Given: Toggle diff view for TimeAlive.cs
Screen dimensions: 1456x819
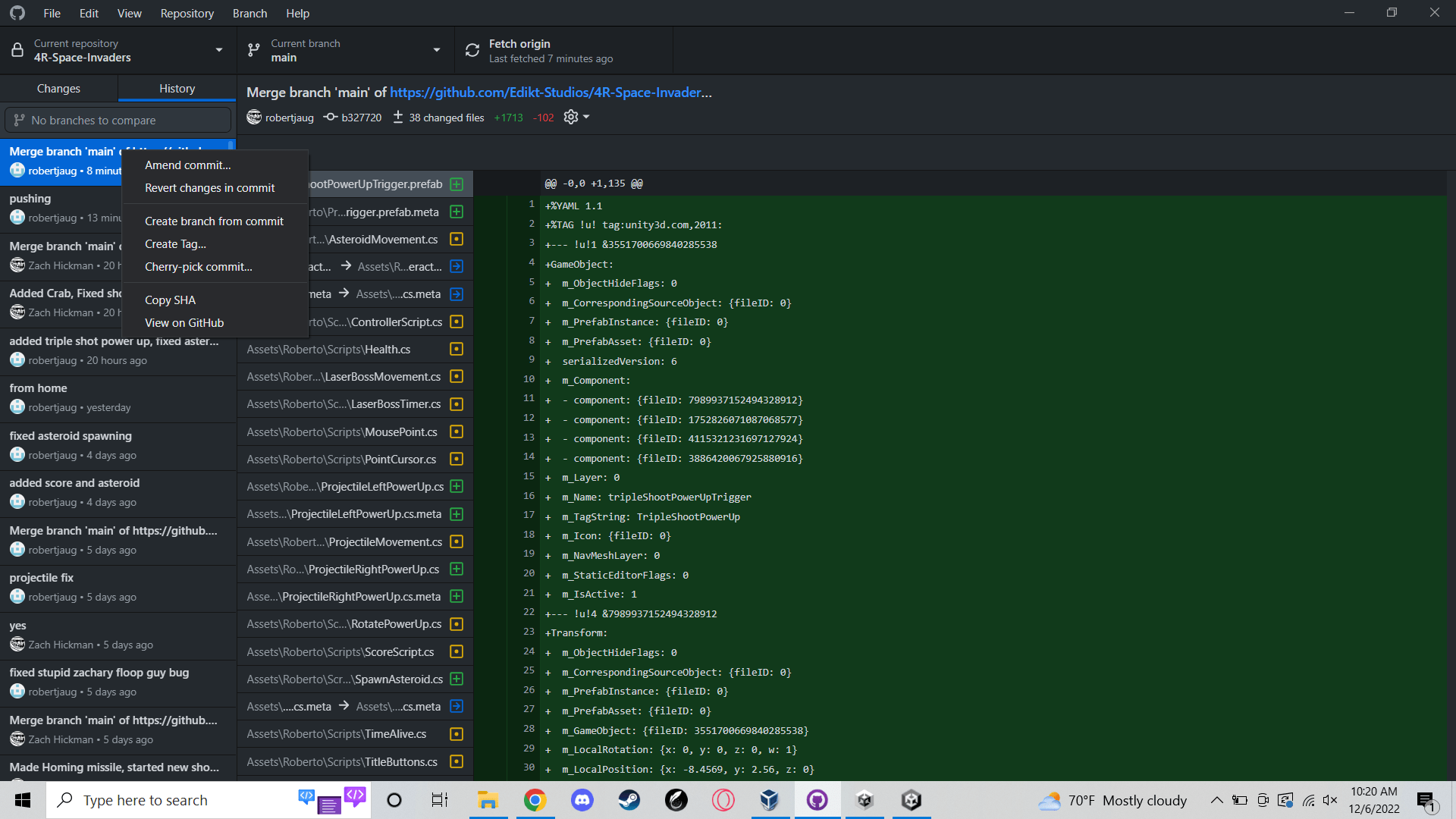Looking at the screenshot, I should coord(456,733).
